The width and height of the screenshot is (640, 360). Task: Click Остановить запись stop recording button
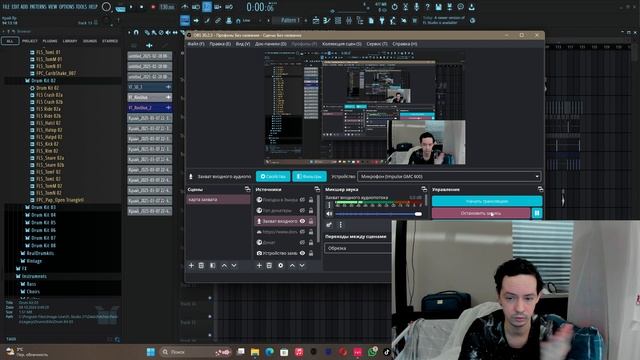[481, 213]
